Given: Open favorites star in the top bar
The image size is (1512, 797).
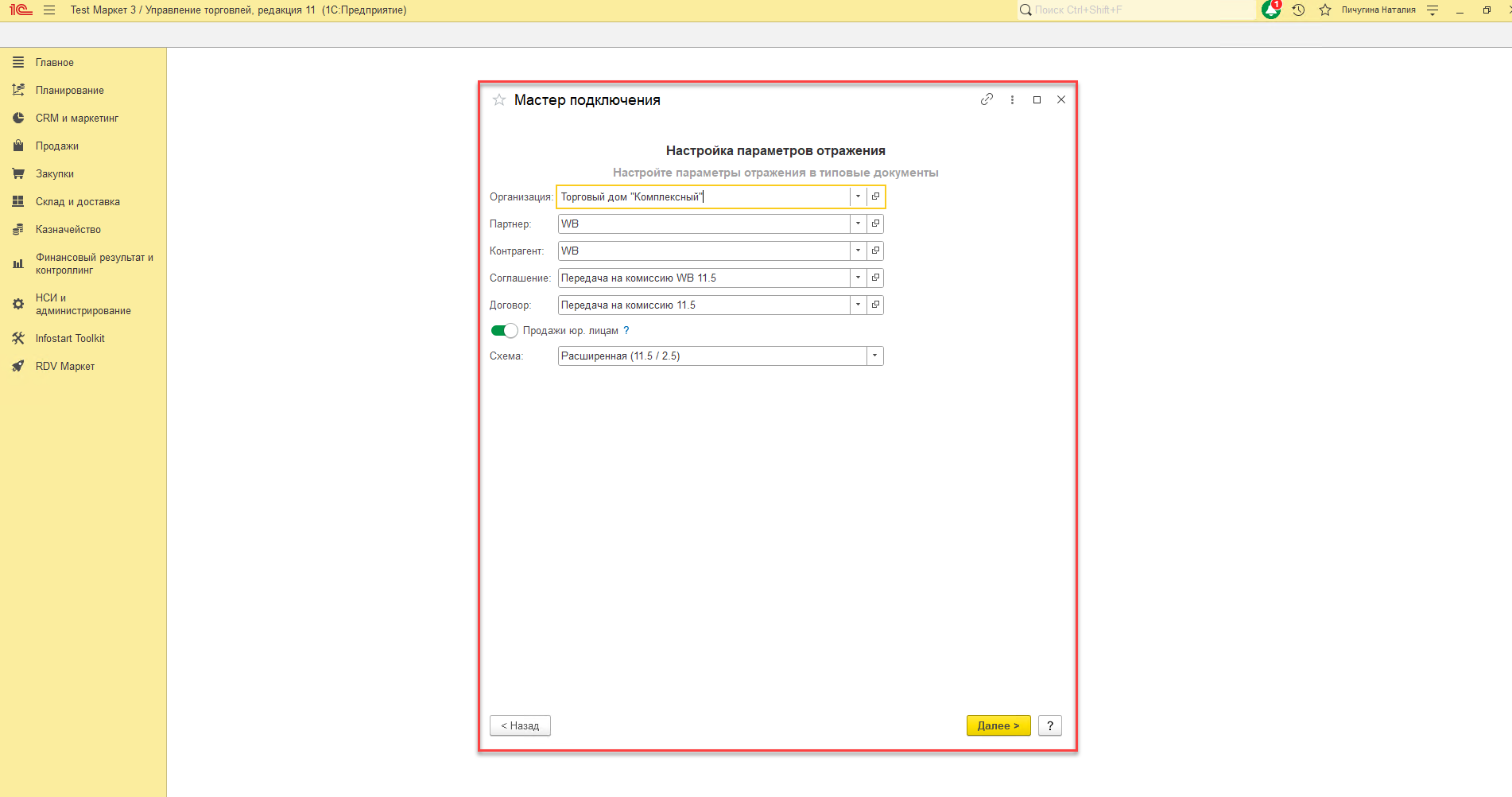Looking at the screenshot, I should point(1325,10).
